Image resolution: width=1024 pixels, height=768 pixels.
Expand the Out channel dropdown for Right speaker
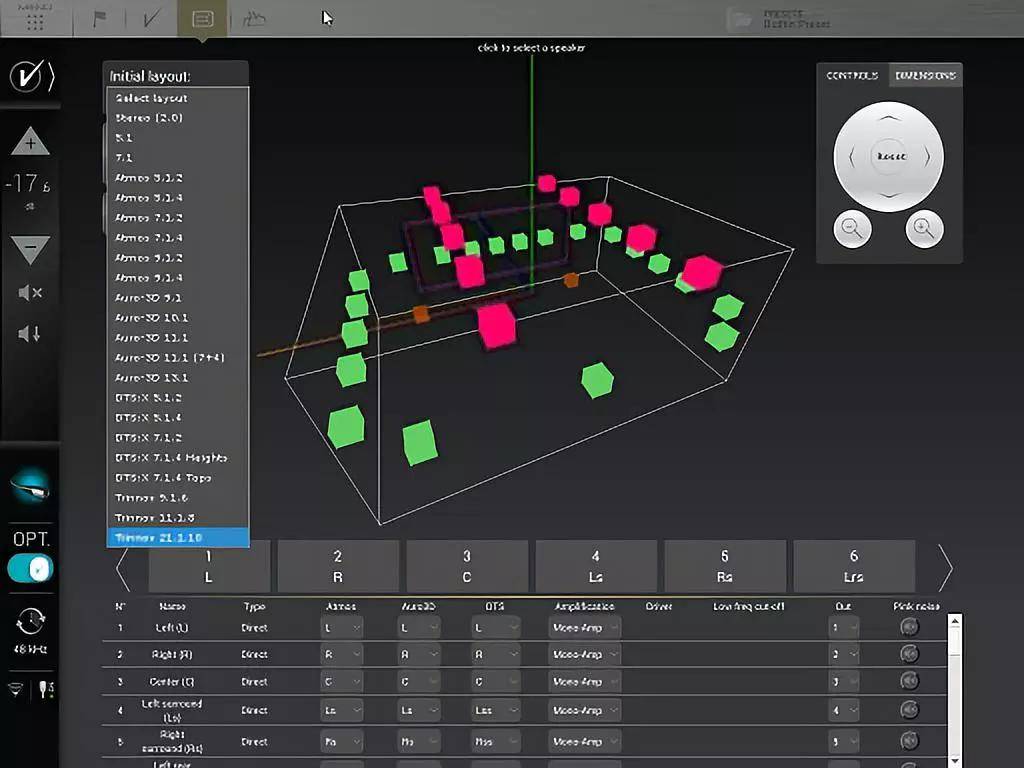click(844, 654)
